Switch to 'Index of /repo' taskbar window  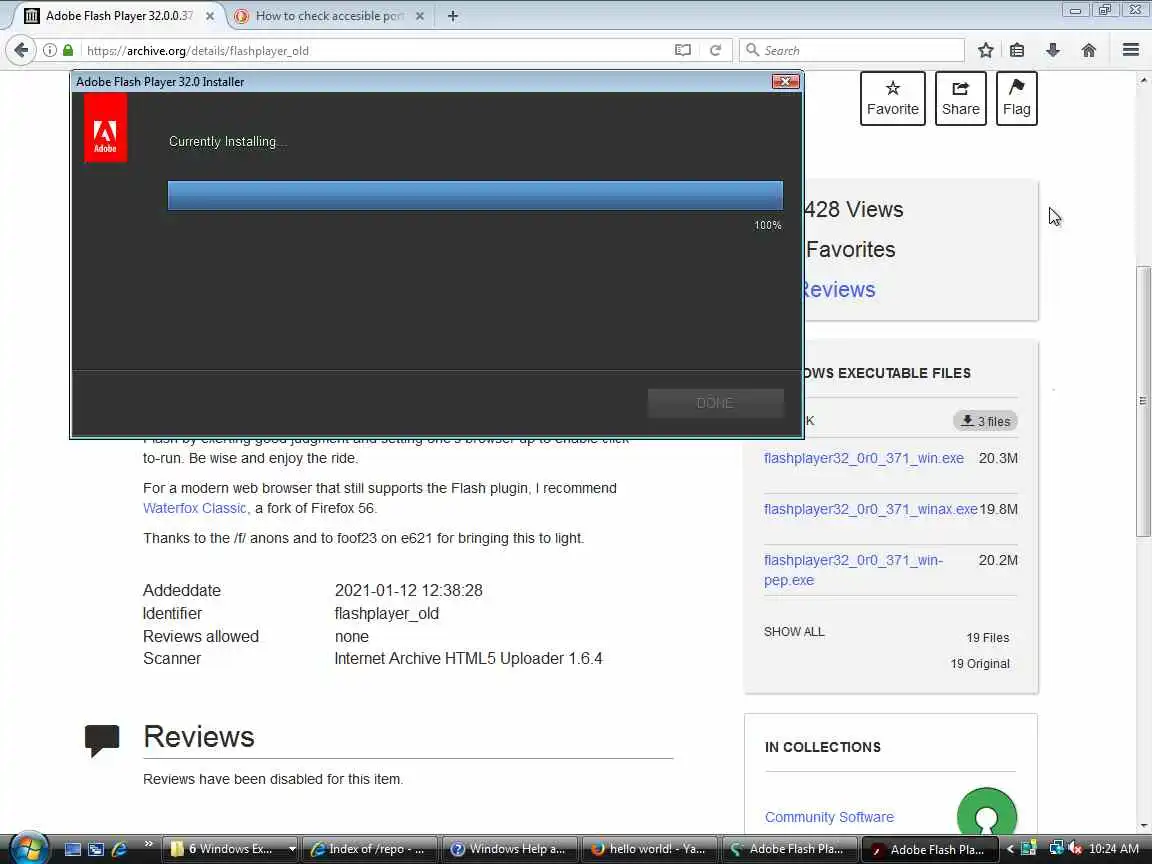[370, 849]
